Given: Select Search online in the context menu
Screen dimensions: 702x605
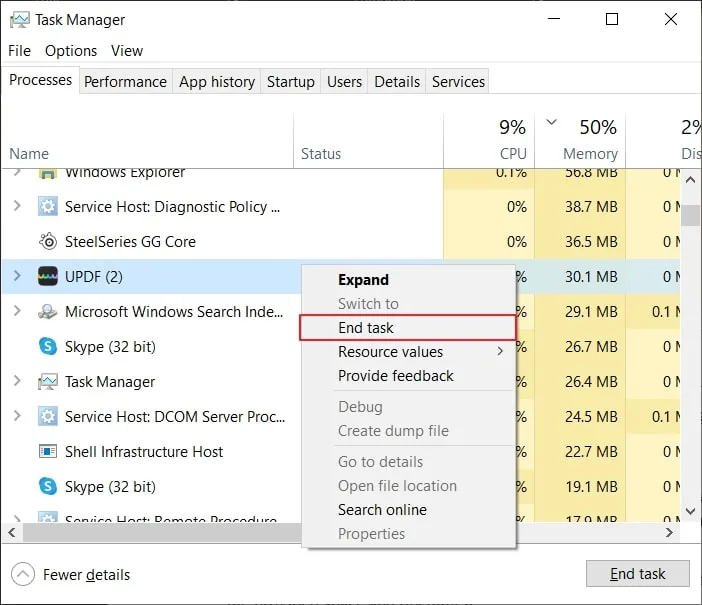Looking at the screenshot, I should point(382,510).
